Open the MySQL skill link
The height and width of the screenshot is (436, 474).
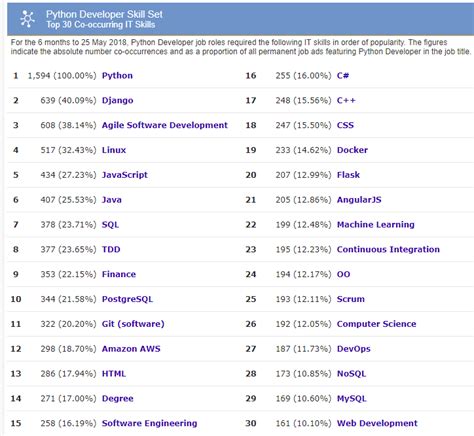coord(352,399)
